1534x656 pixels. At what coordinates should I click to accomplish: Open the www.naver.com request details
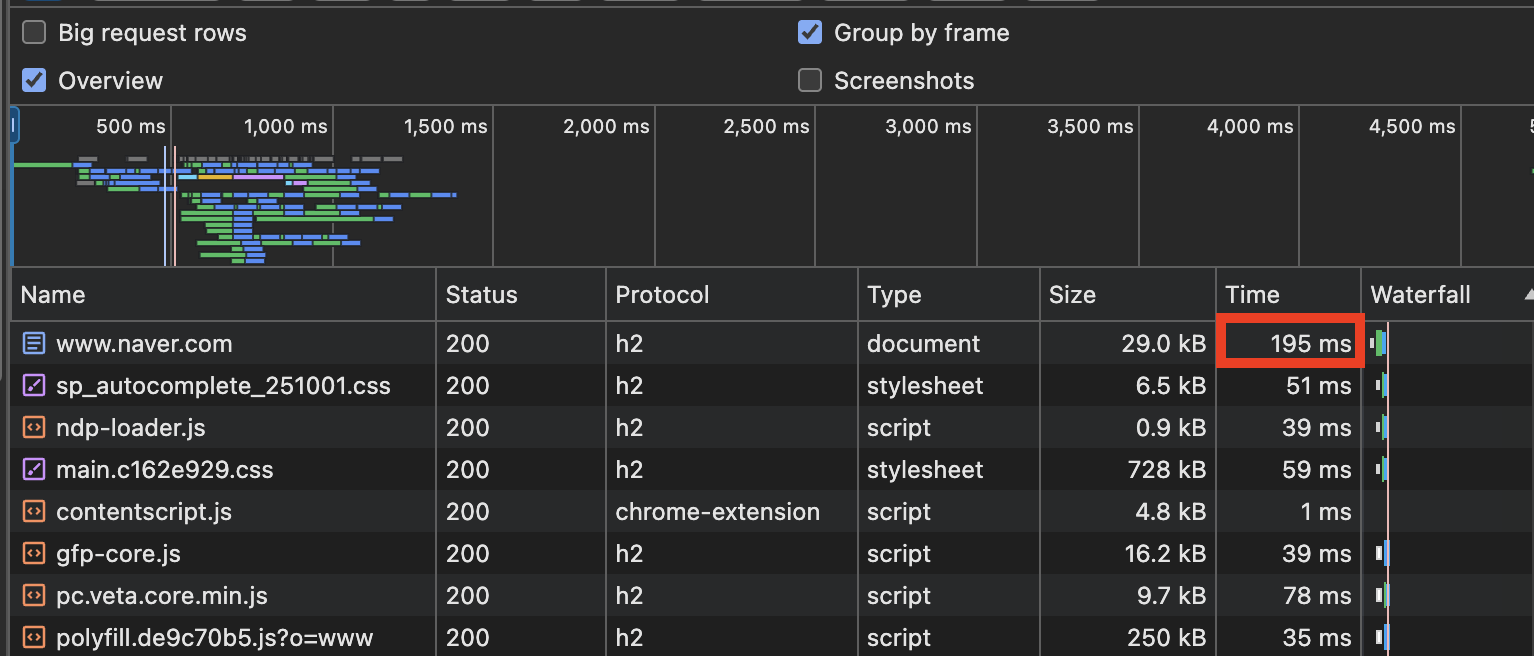[144, 344]
